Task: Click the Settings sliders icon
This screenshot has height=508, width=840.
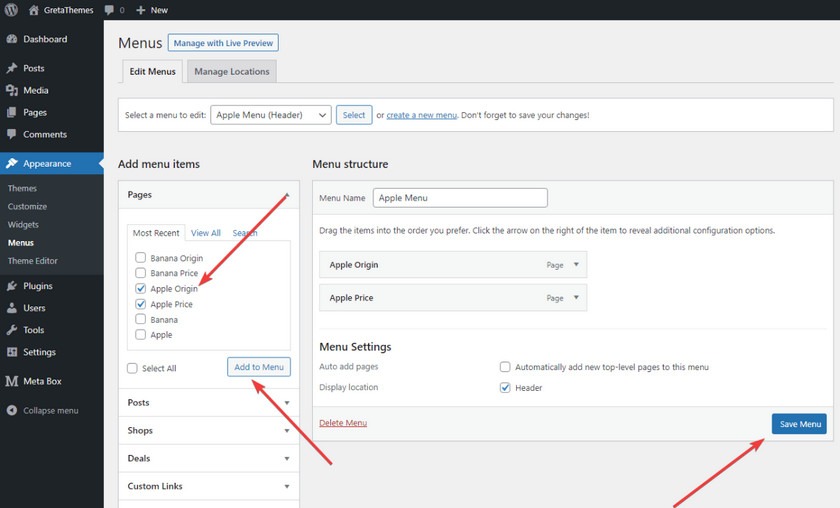Action: (12, 352)
